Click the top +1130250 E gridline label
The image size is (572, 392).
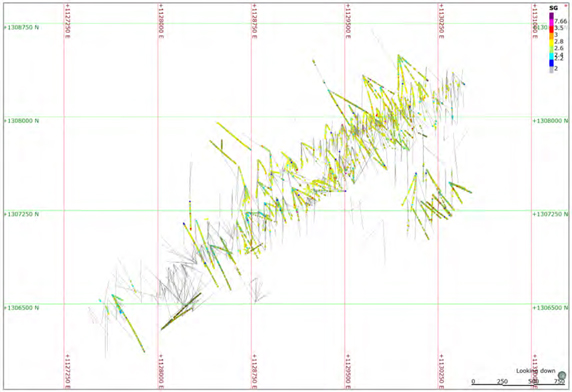tap(441, 21)
